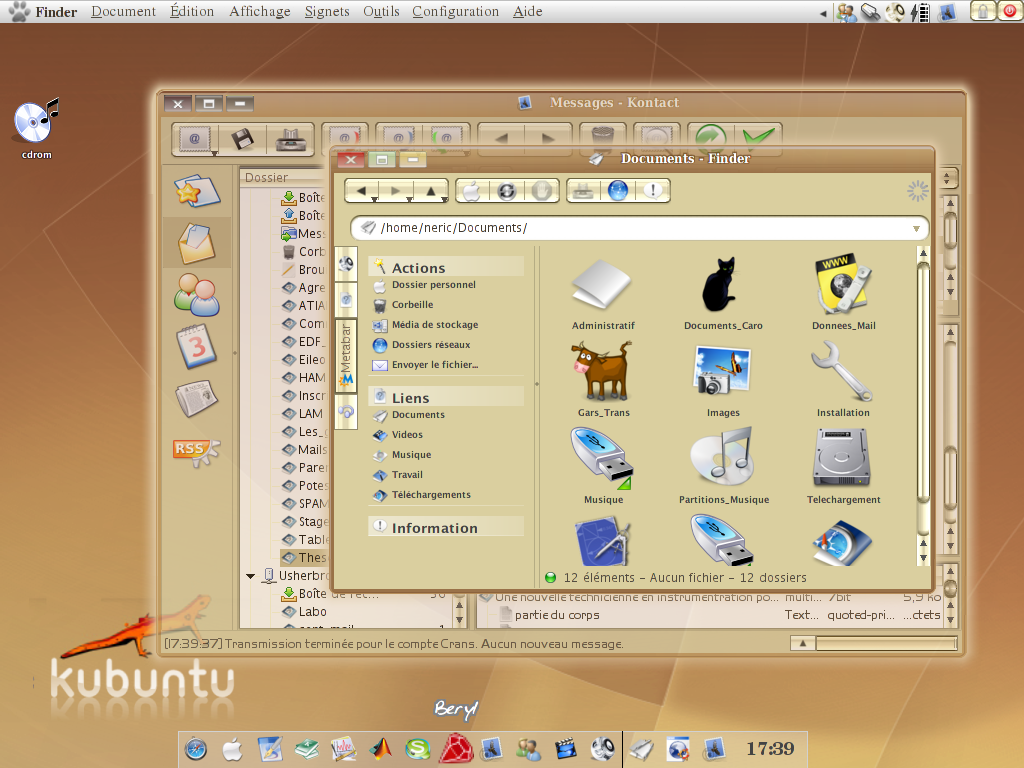Screen dimensions: 1024x768
Task: Go back in Documents Finder window
Action: click(x=361, y=191)
